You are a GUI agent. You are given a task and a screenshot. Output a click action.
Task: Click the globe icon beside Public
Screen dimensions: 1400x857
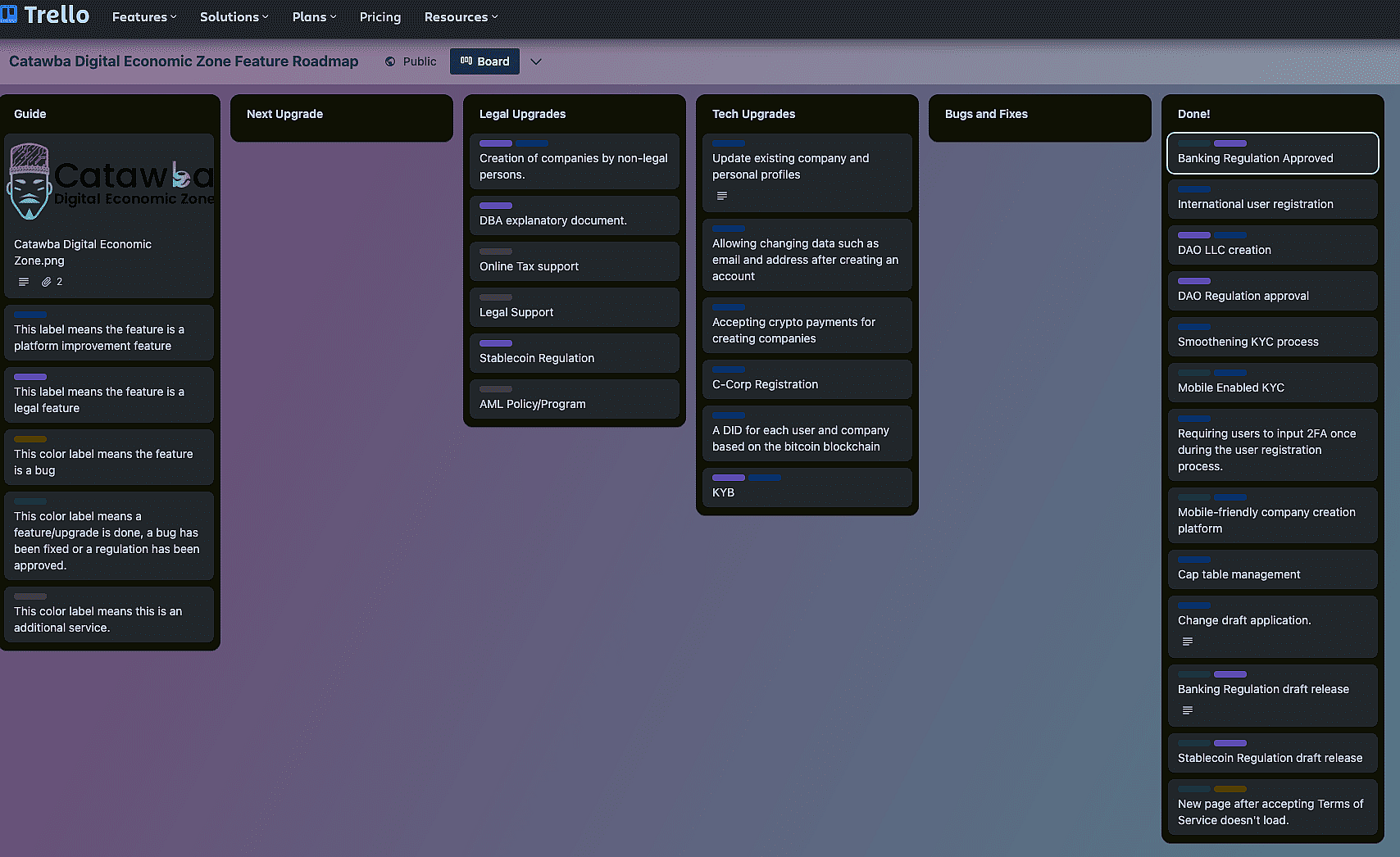pyautogui.click(x=390, y=61)
